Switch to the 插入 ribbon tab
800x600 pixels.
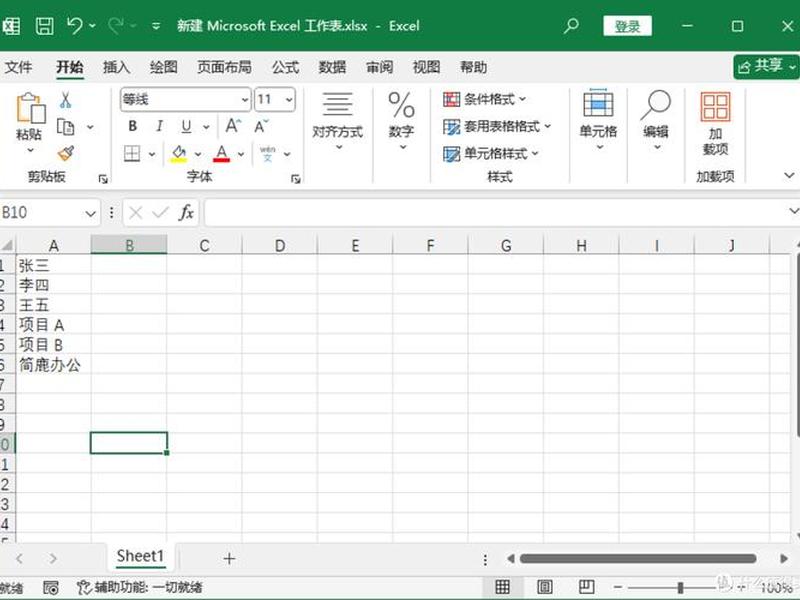pyautogui.click(x=116, y=67)
